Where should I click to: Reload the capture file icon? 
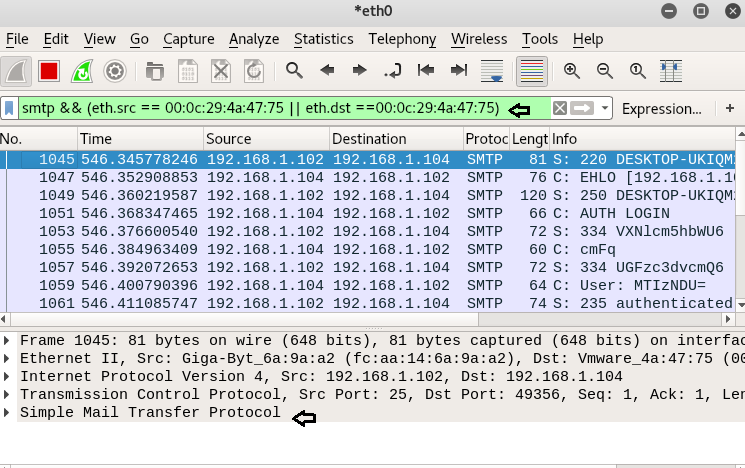[254, 72]
